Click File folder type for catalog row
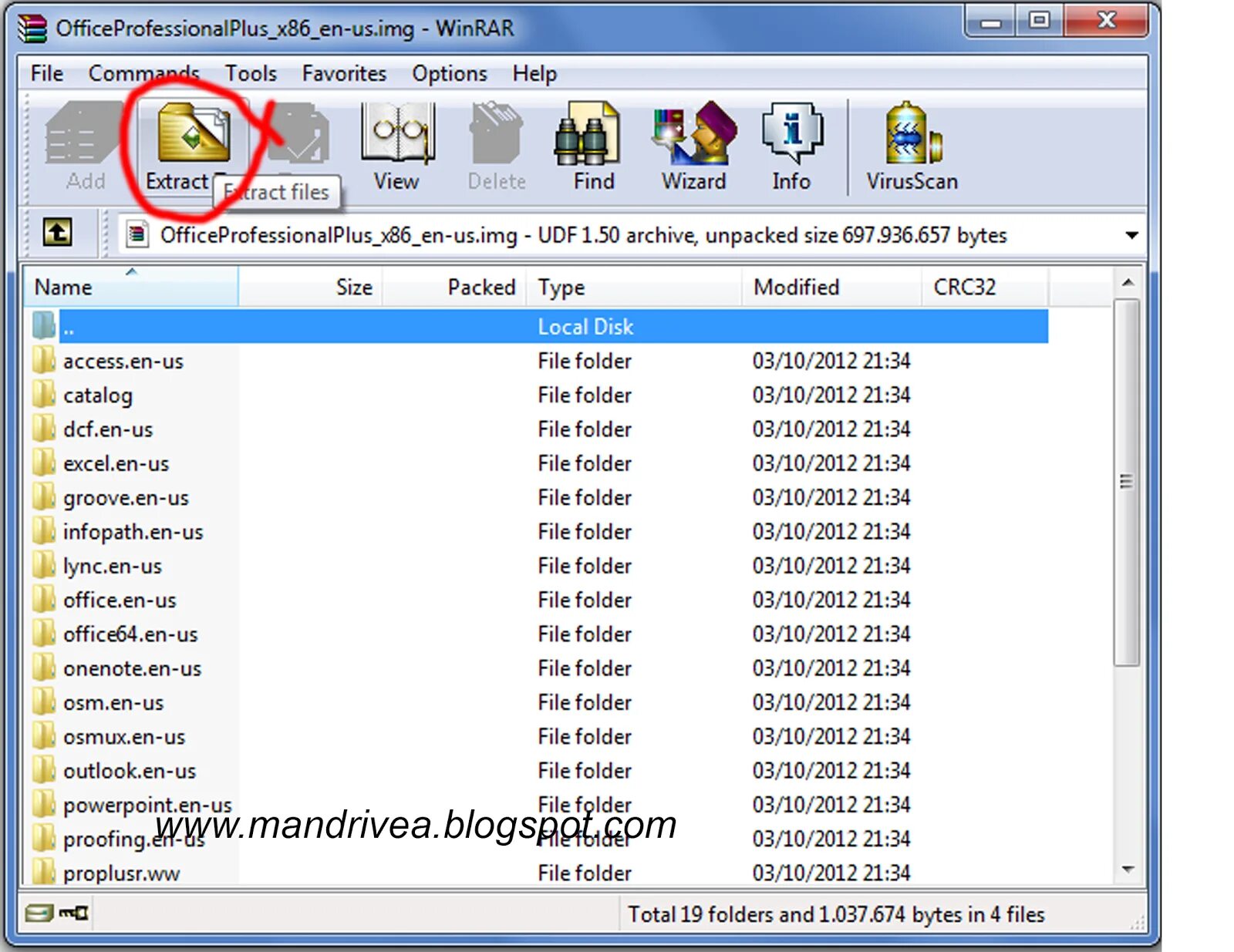This screenshot has width=1234, height=952. pos(585,395)
